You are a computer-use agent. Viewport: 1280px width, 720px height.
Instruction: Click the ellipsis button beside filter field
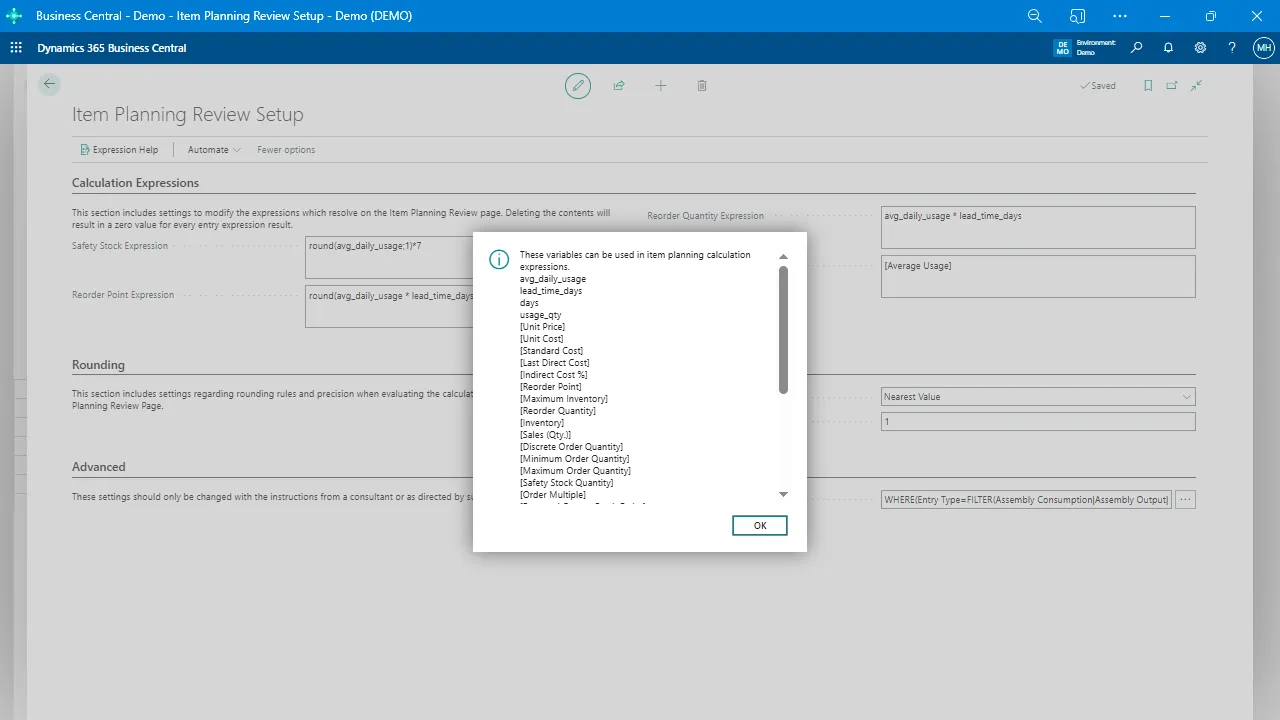1185,499
